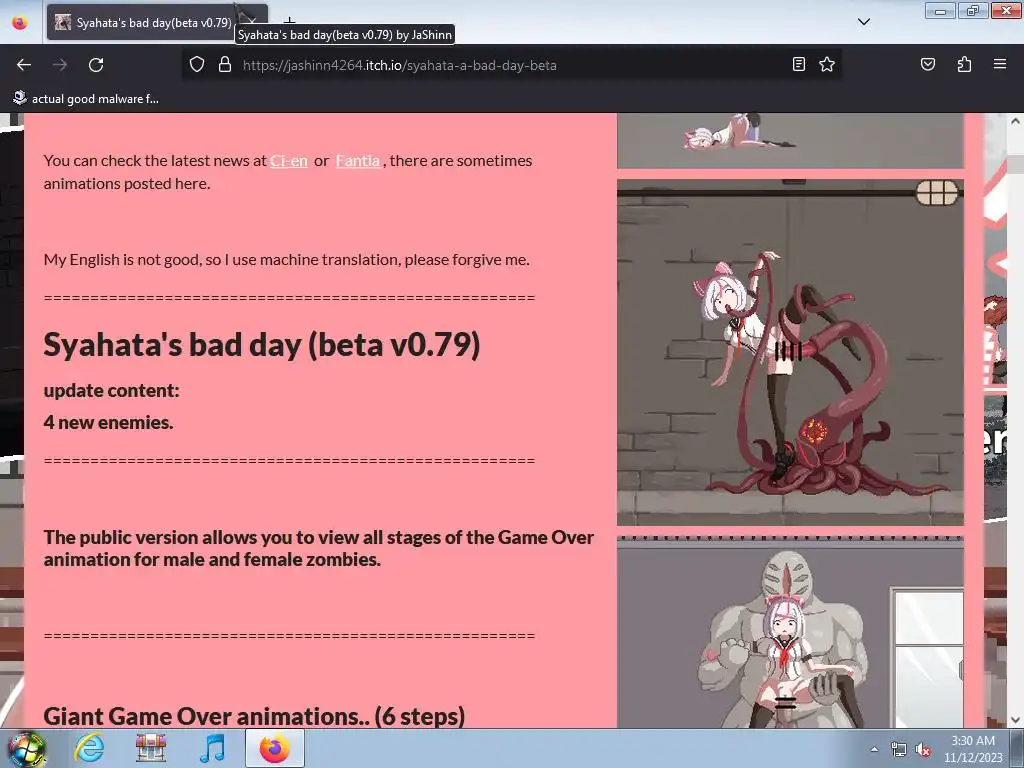Image resolution: width=1024 pixels, height=768 pixels.
Task: Click the page scrollbar down arrow
Action: (x=1014, y=720)
